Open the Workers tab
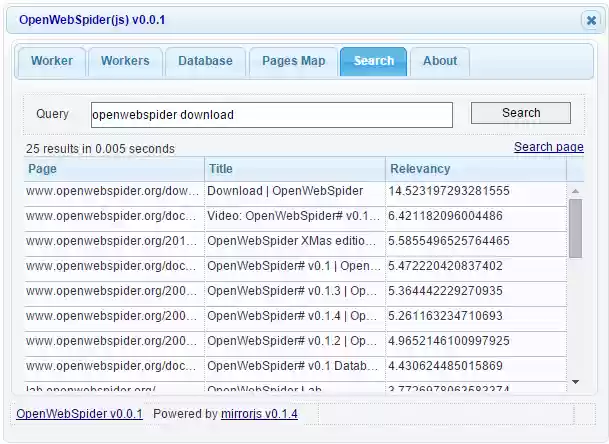609x444 pixels. tap(125, 61)
